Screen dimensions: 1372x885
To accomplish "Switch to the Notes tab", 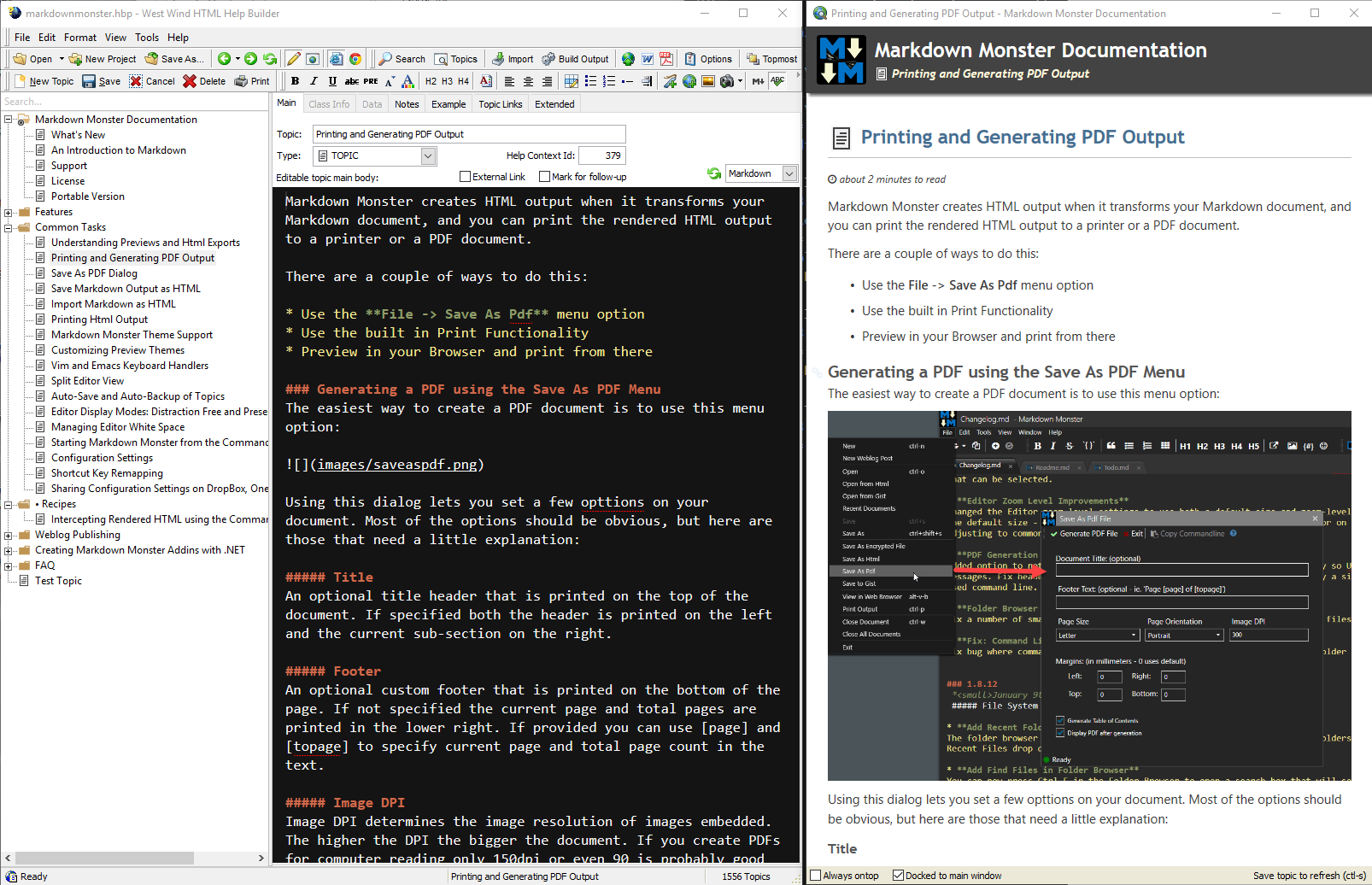I will pyautogui.click(x=407, y=104).
